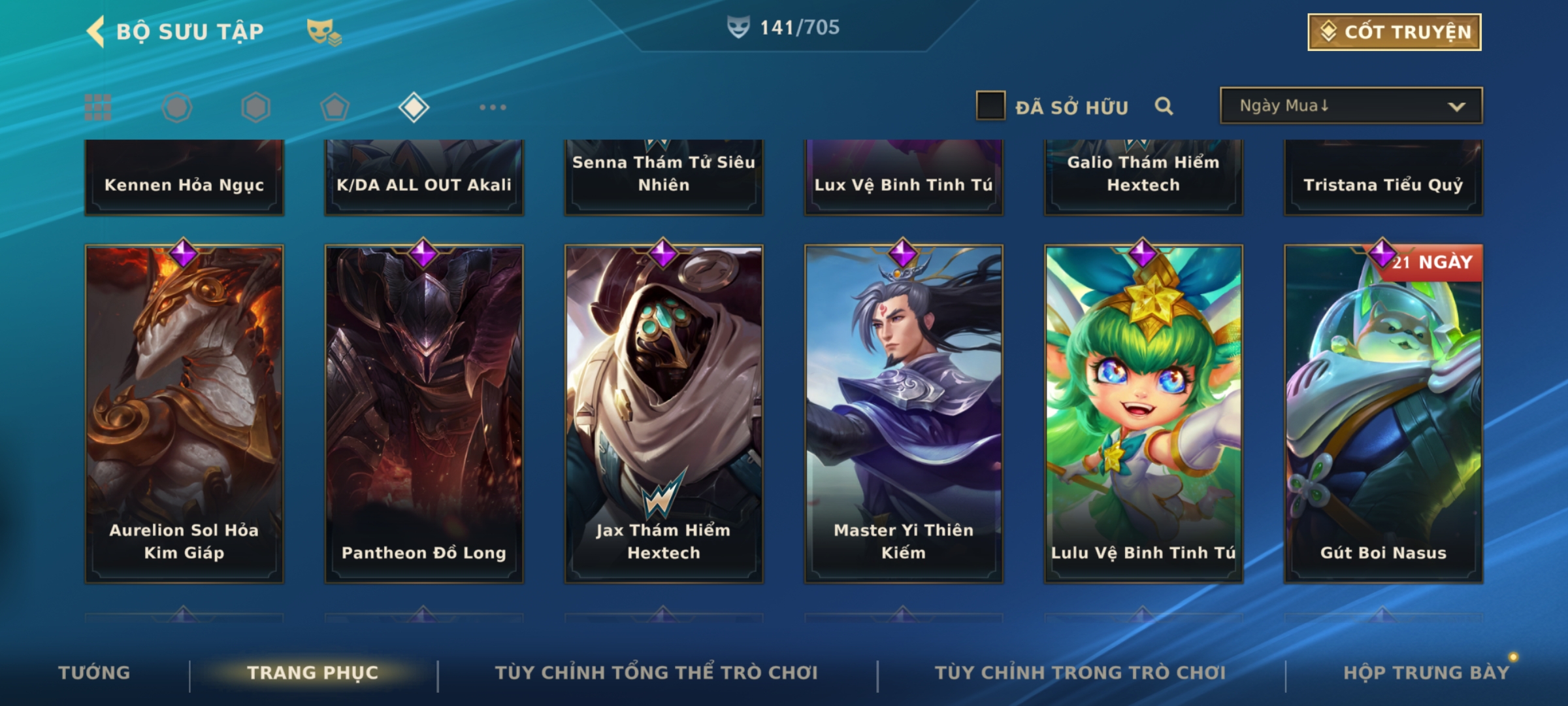Open the Hộp Trưng Bày tab
This screenshot has width=1568, height=706.
[1426, 673]
